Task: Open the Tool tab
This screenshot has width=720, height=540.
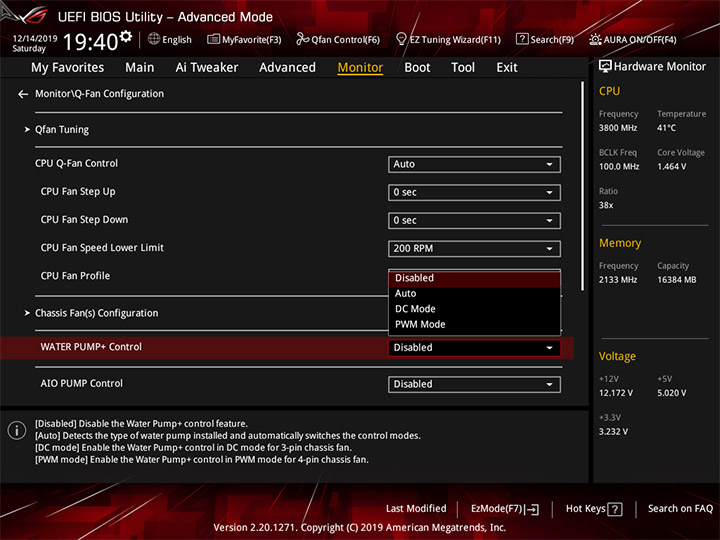Action: point(463,68)
